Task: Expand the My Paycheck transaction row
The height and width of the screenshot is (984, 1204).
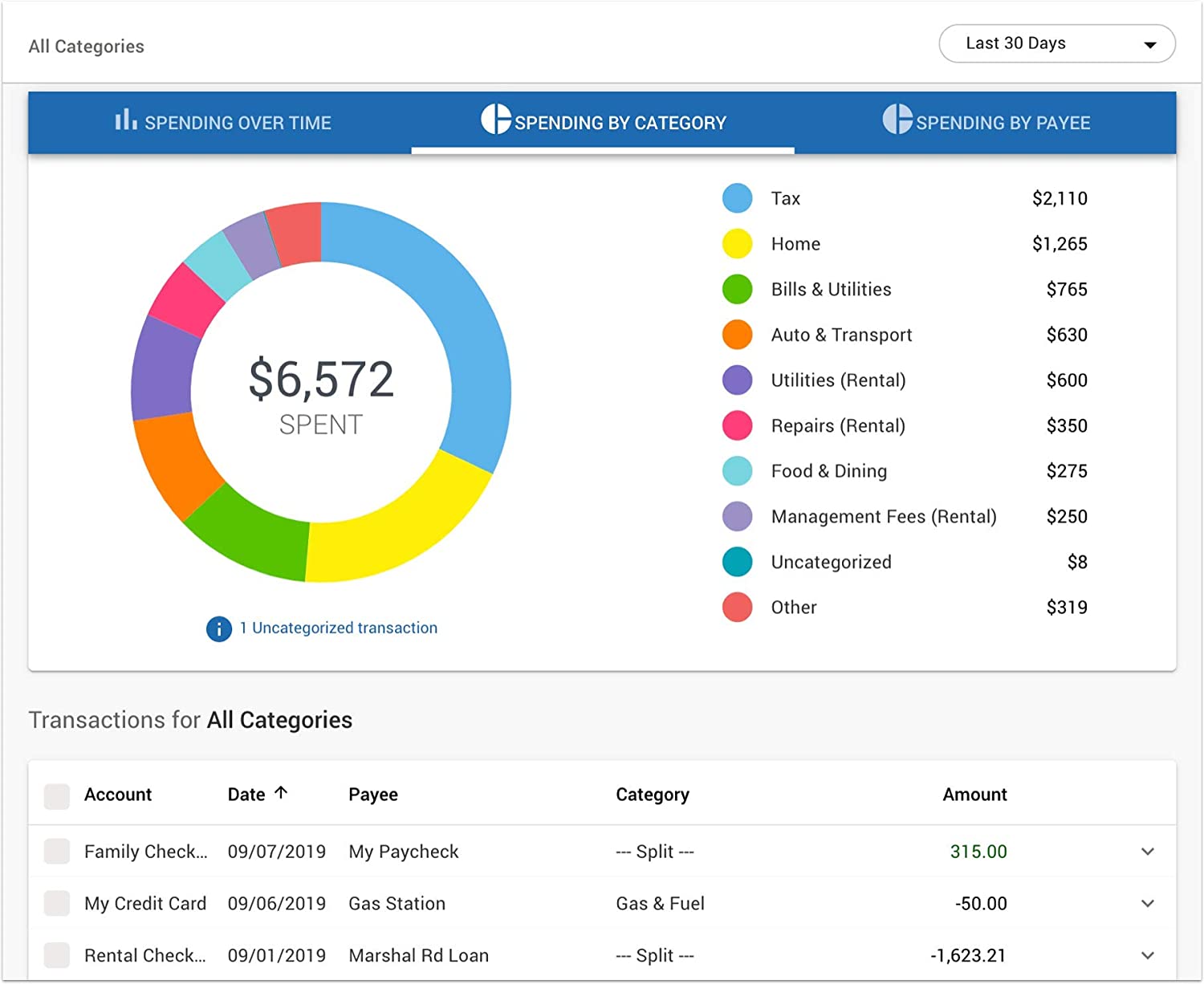Action: click(1148, 852)
